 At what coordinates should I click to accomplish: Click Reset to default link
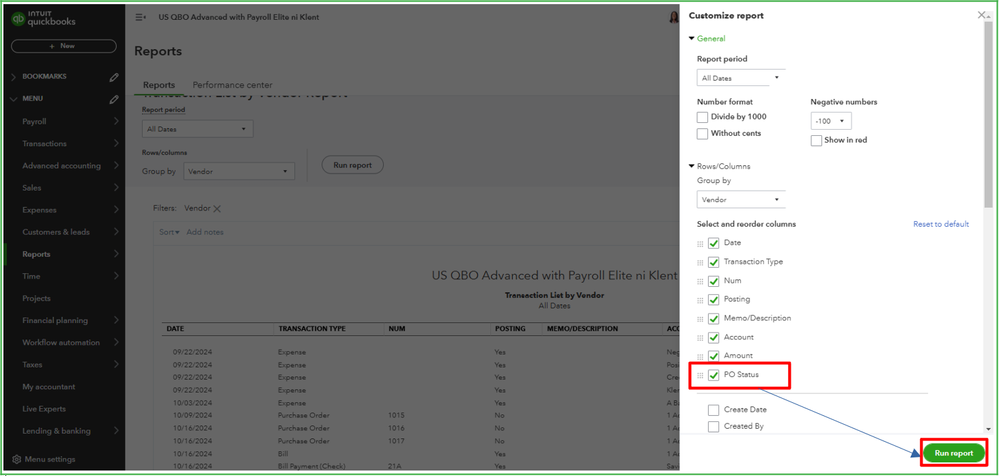(x=941, y=224)
